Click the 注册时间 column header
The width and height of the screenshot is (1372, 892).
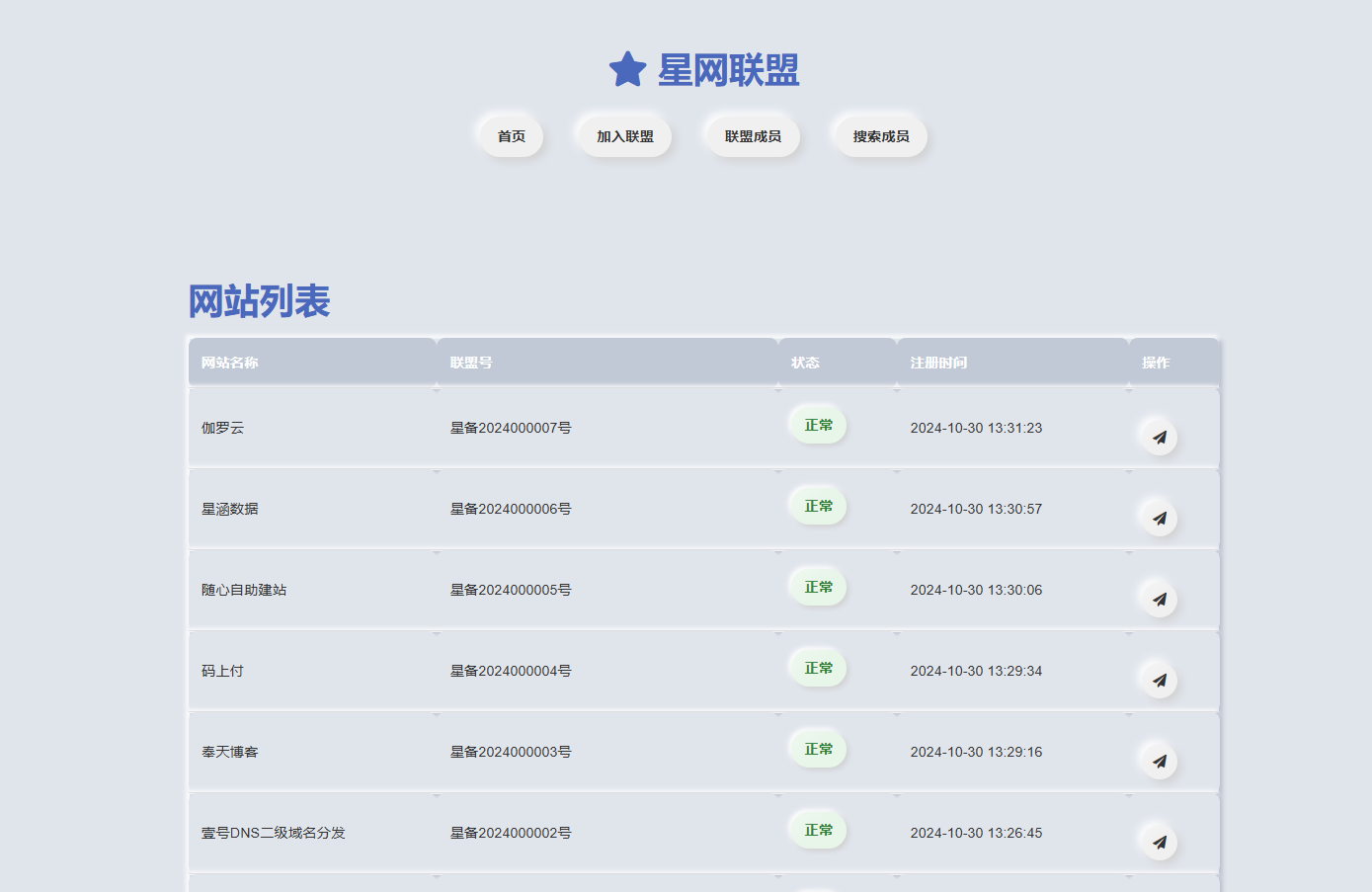coord(938,363)
